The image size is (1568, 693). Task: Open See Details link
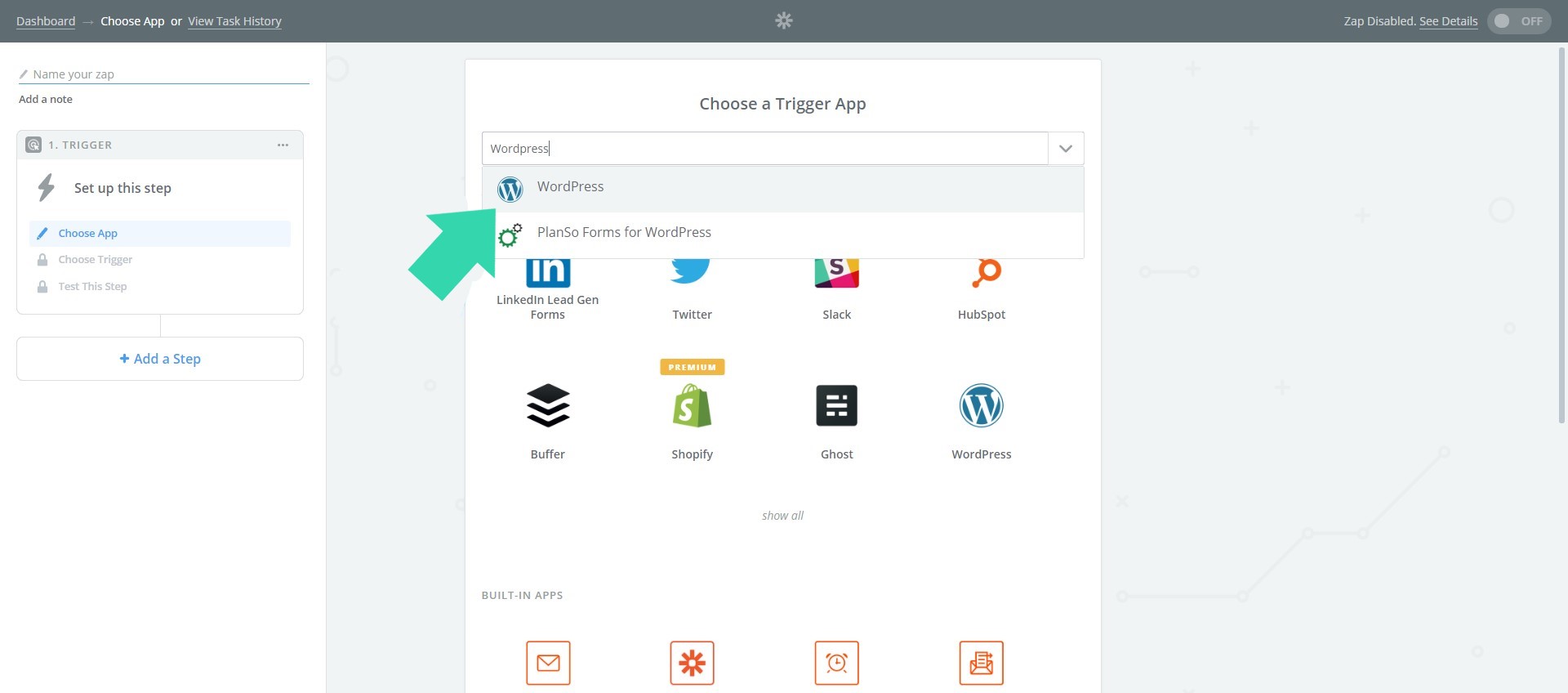[1448, 21]
